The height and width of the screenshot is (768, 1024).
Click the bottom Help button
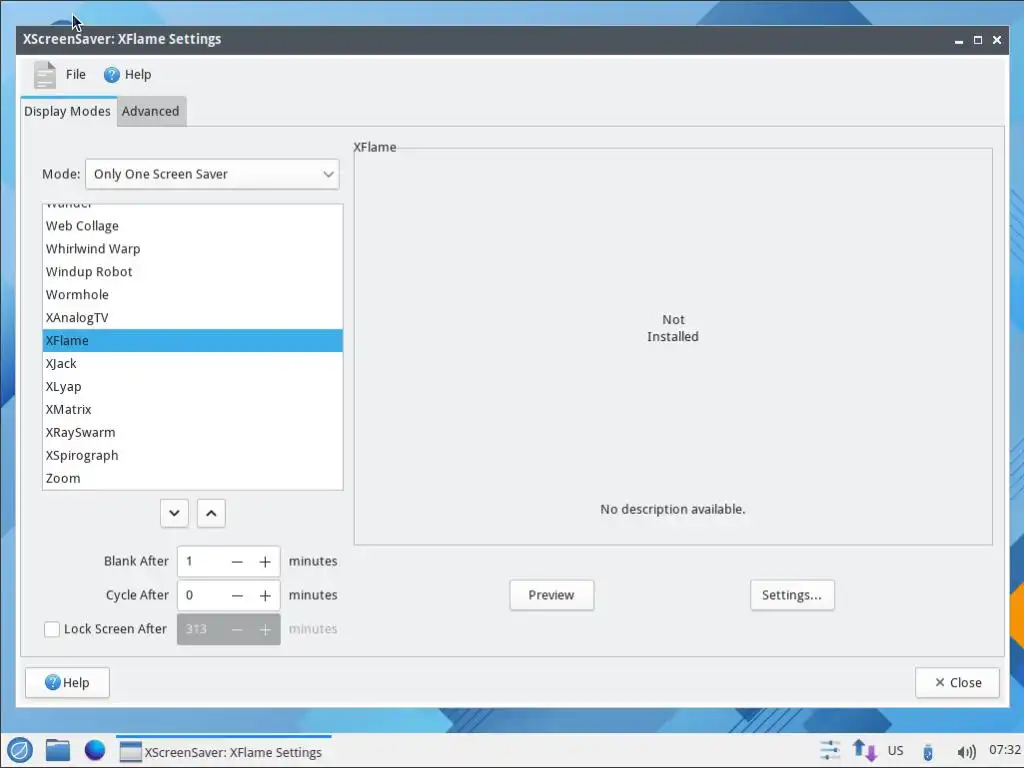click(x=67, y=682)
